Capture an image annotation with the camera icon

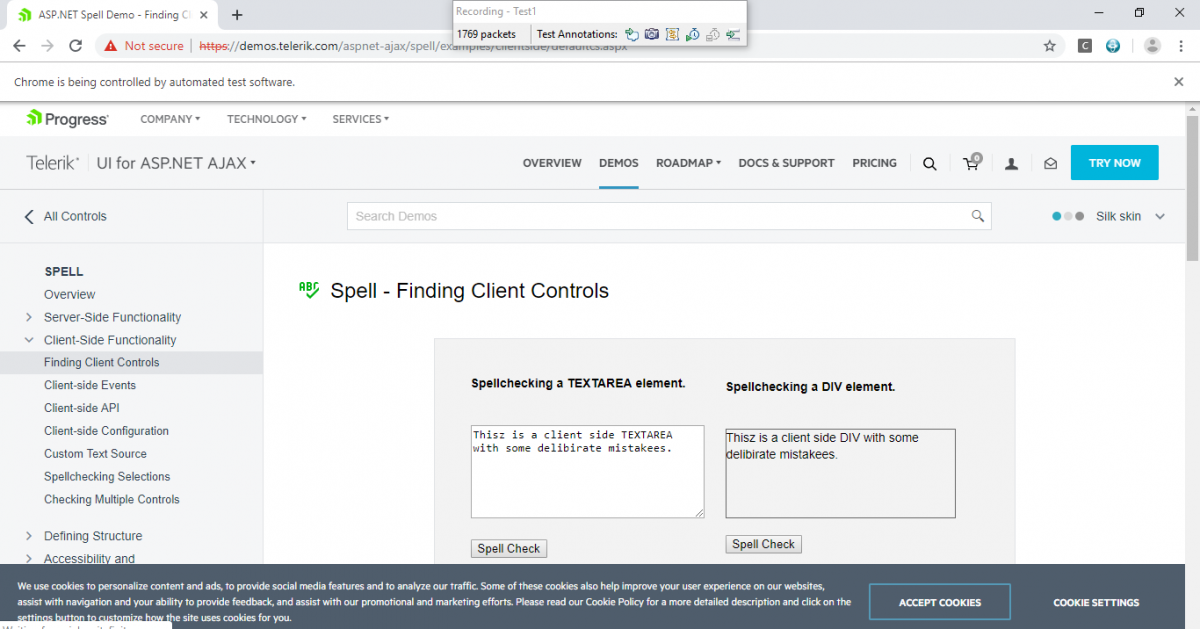coord(652,34)
